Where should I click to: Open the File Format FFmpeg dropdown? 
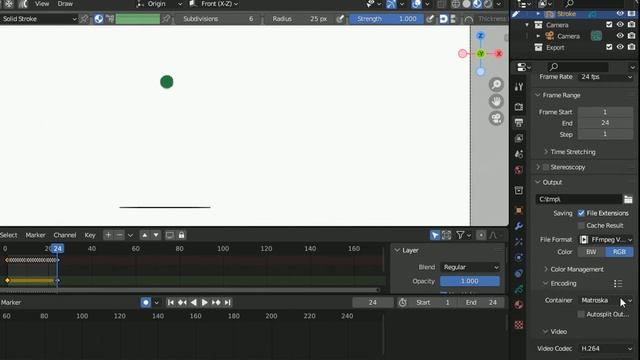click(x=606, y=240)
